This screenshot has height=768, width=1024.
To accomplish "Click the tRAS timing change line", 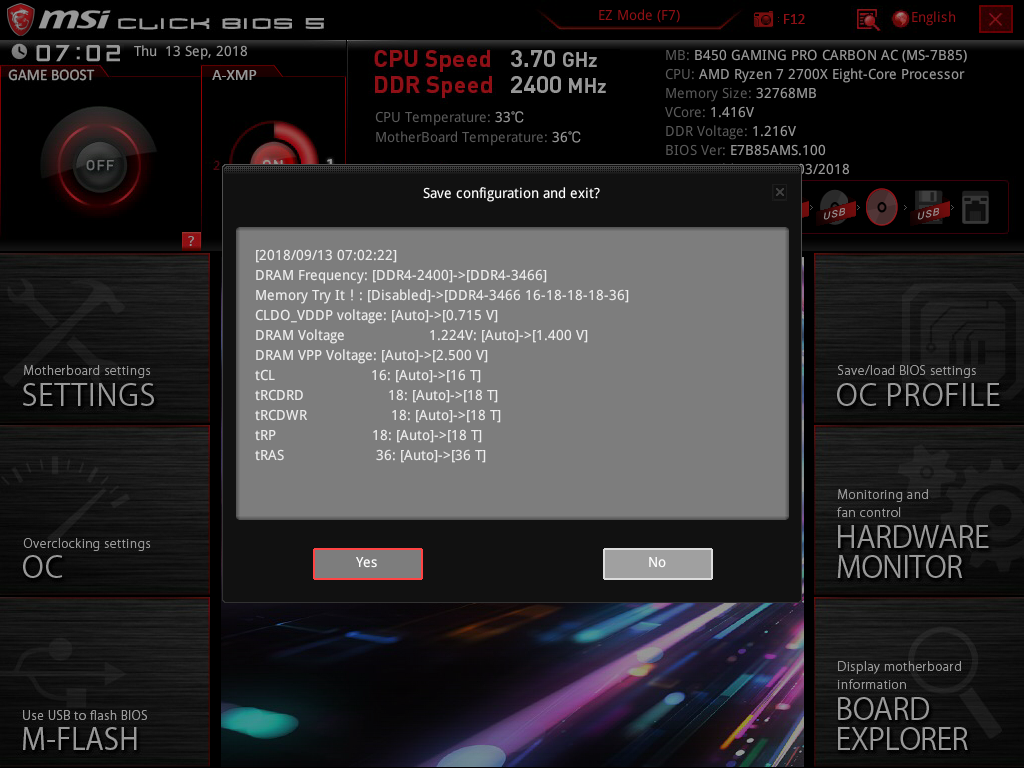I will [370, 455].
